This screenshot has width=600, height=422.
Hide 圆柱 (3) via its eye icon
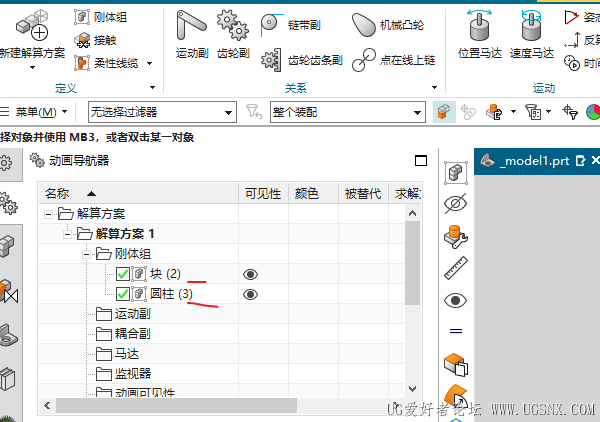click(251, 294)
